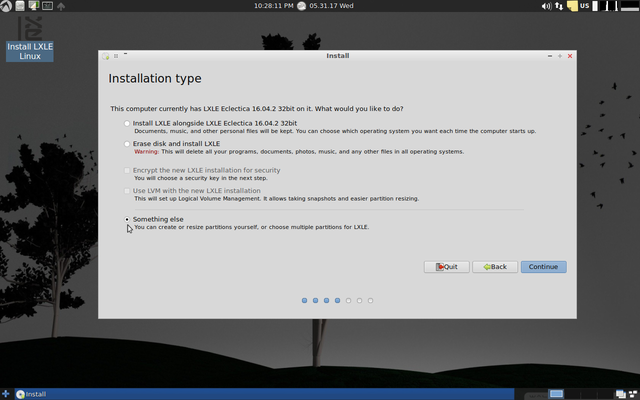Click the clock showing 10:28:11 PM
640x400 pixels.
[273, 6]
